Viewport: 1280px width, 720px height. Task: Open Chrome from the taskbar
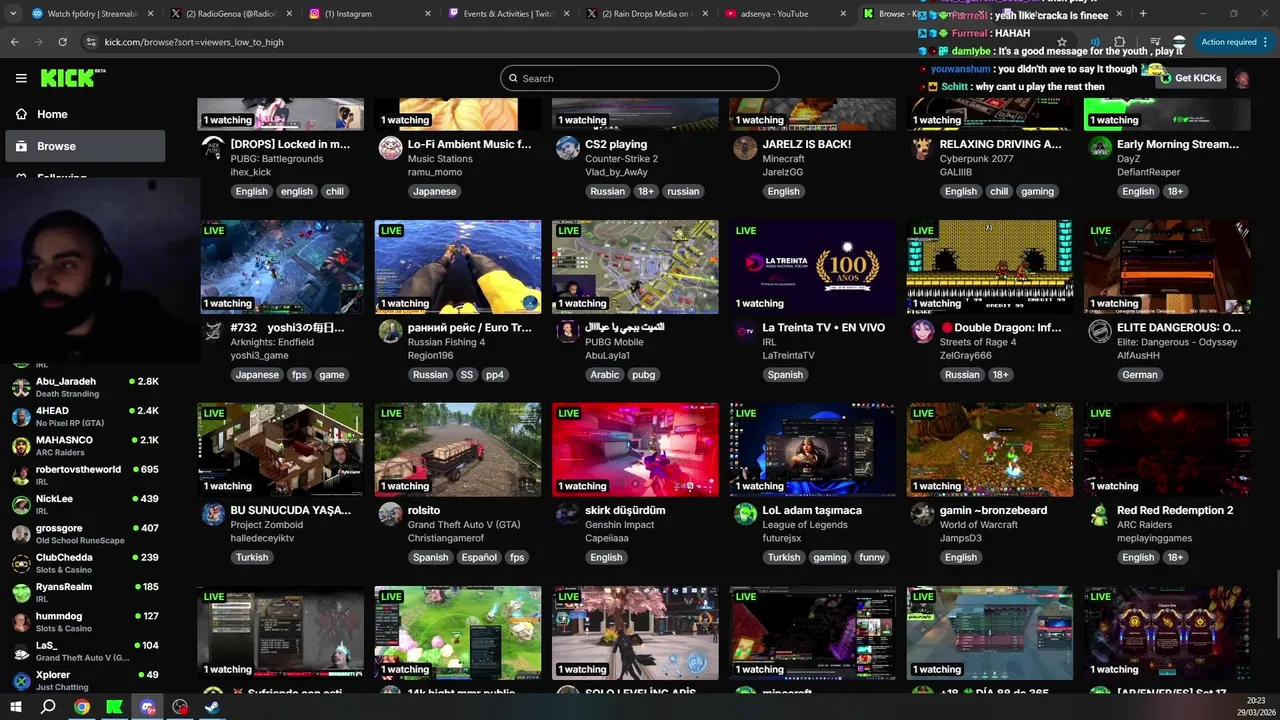[81, 707]
